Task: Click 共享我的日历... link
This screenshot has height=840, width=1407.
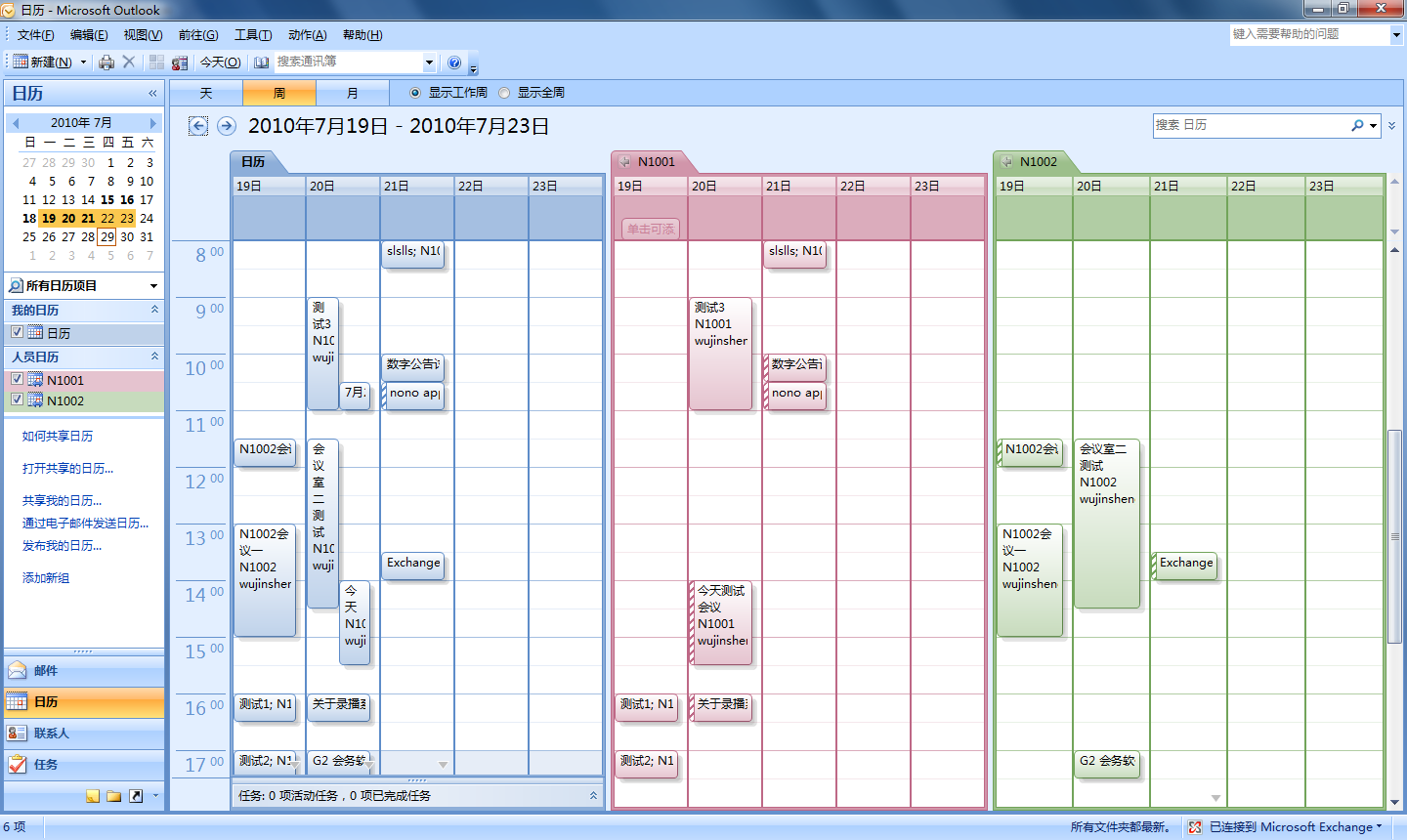Action: coord(62,501)
